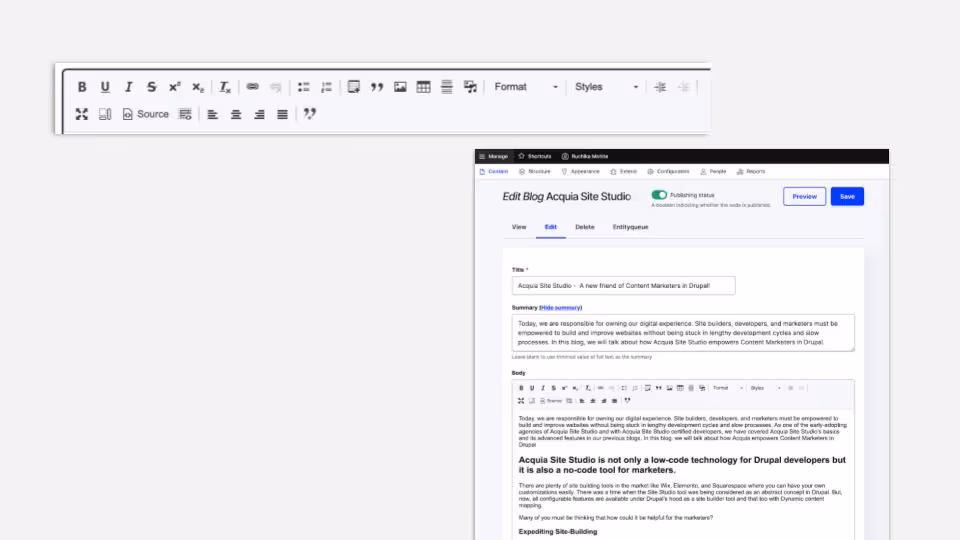Open the Delete tab
Screen dimensions: 960x540
[x=585, y=227]
